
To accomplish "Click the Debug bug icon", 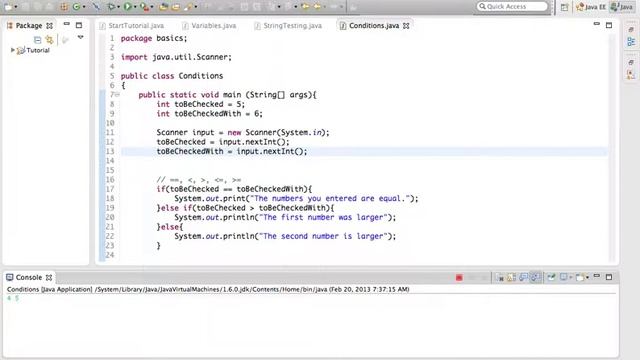I will pos(111,7).
